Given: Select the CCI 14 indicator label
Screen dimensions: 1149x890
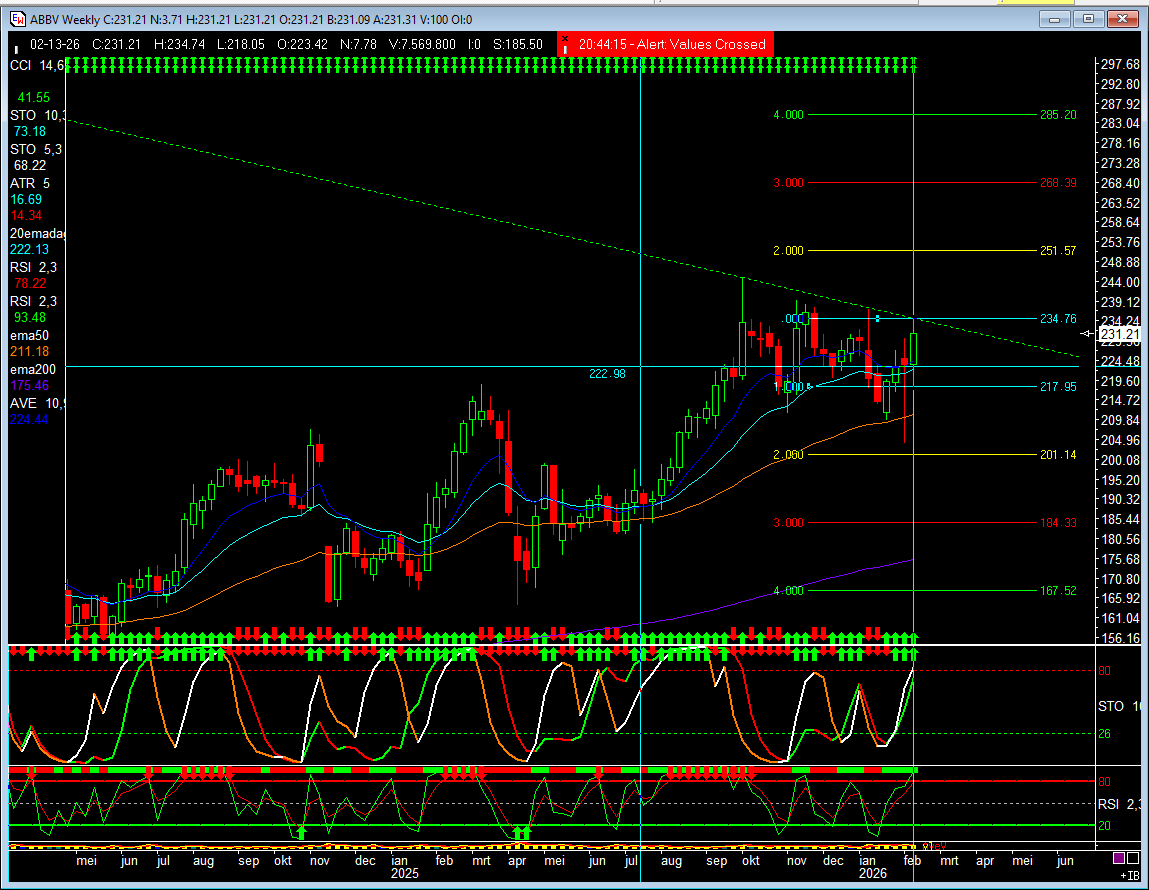Looking at the screenshot, I should [x=36, y=65].
